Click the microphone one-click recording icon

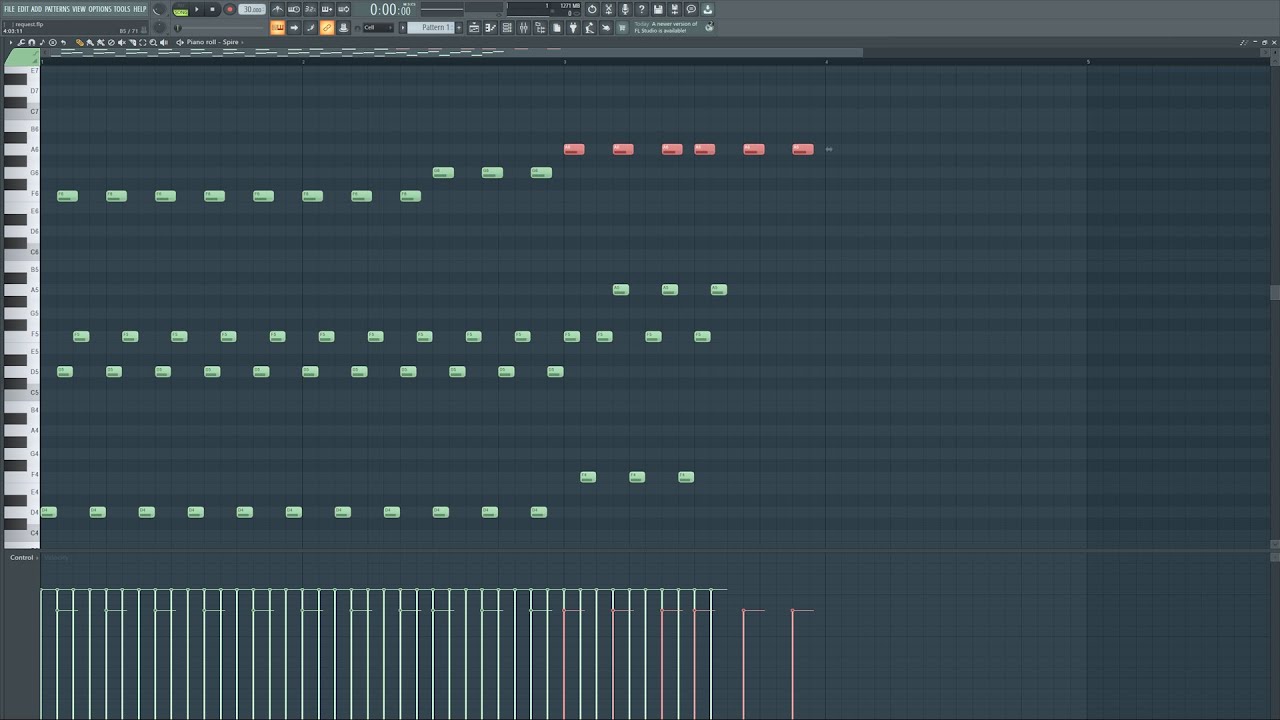(625, 9)
